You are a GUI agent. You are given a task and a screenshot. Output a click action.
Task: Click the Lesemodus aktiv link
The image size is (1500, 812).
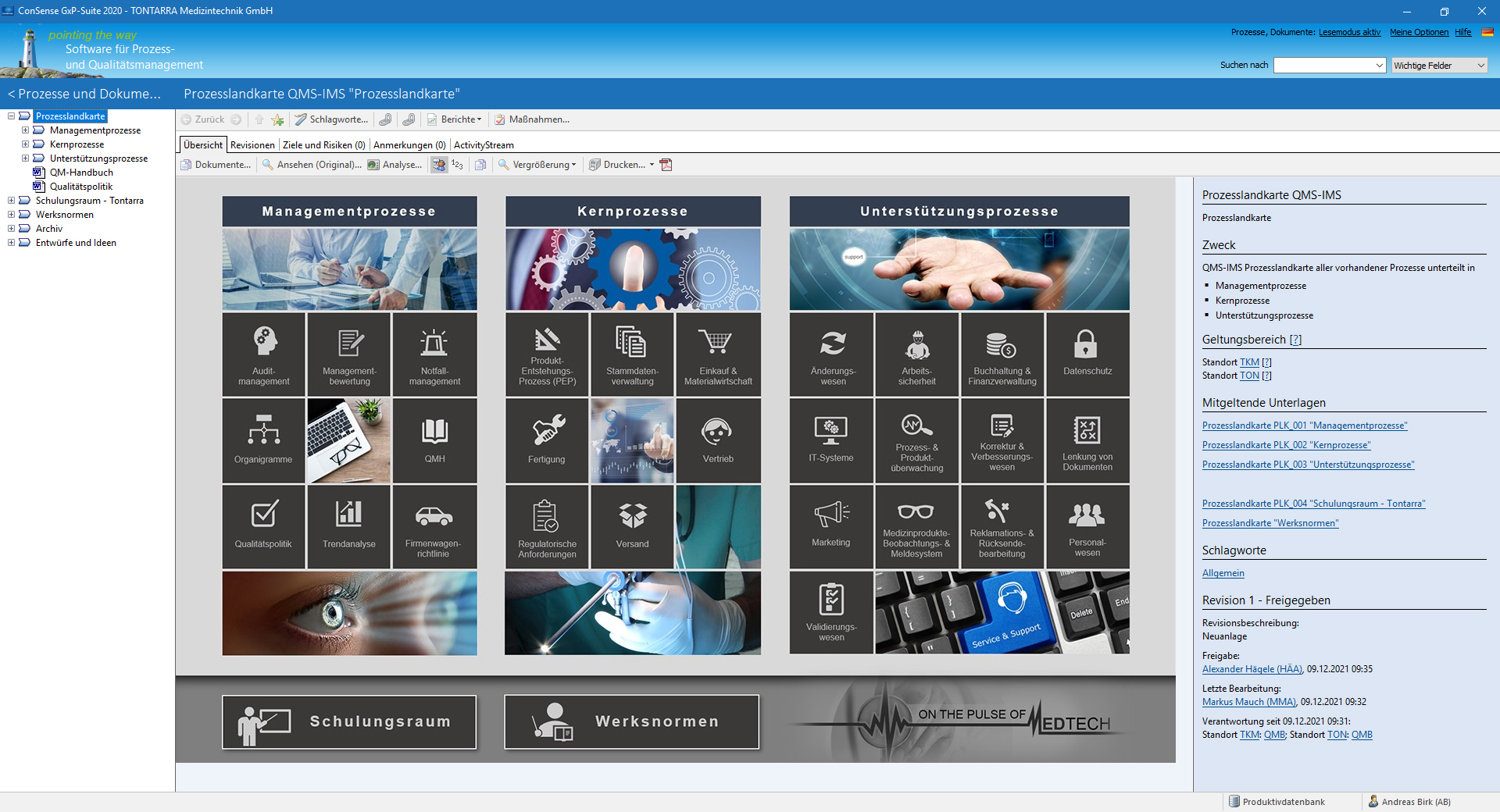pyautogui.click(x=1349, y=32)
